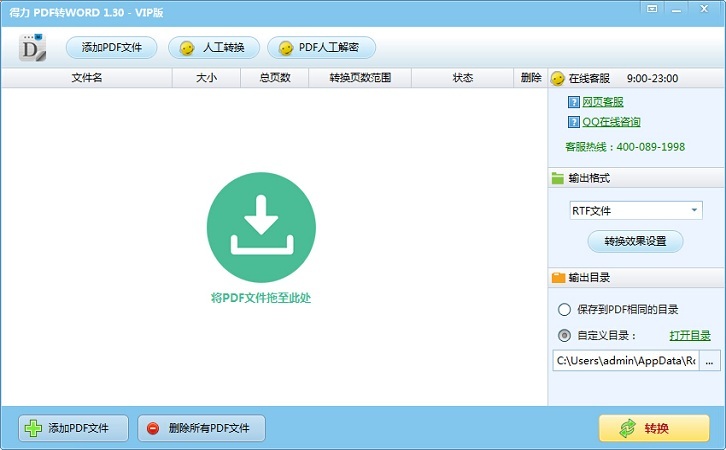Image resolution: width=726 pixels, height=450 pixels.
Task: Click the 文件名 column header
Action: [87, 77]
